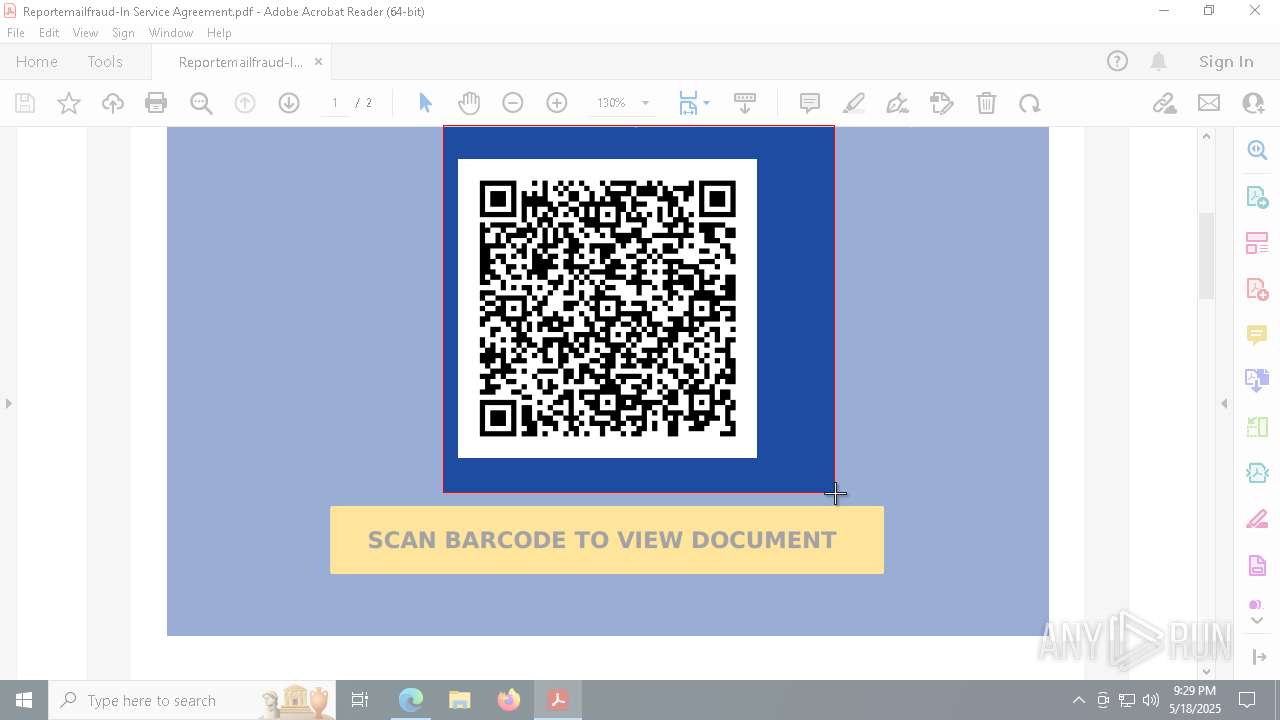Send the file by email envelope icon
The width and height of the screenshot is (1280, 720).
click(x=1209, y=103)
